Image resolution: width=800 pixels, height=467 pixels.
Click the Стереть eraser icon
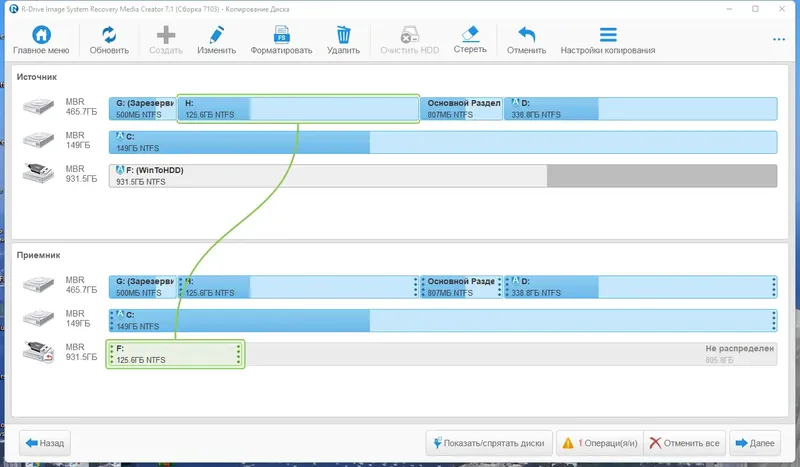pos(470,34)
